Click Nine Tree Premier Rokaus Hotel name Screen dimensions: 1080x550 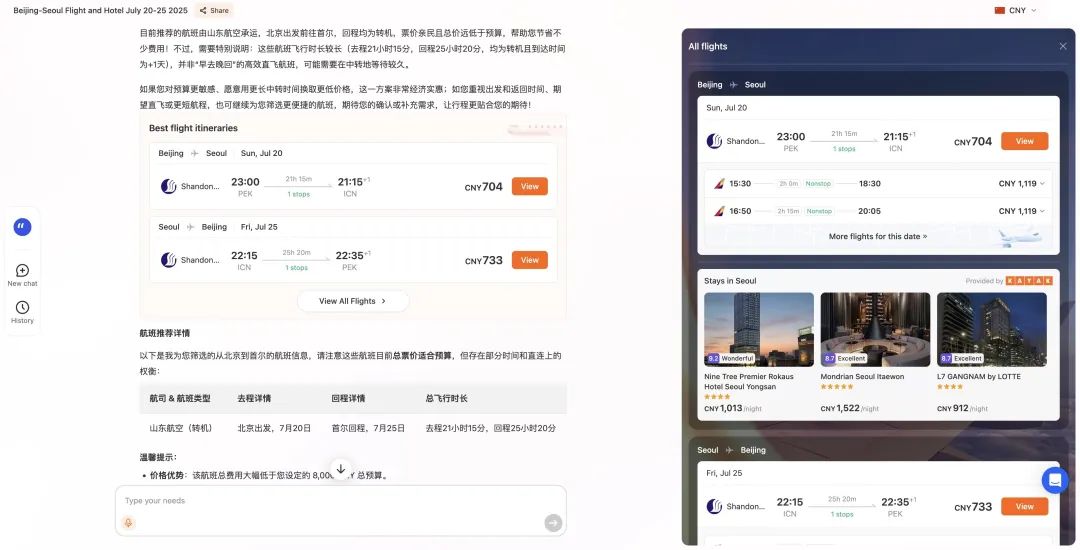tap(749, 381)
